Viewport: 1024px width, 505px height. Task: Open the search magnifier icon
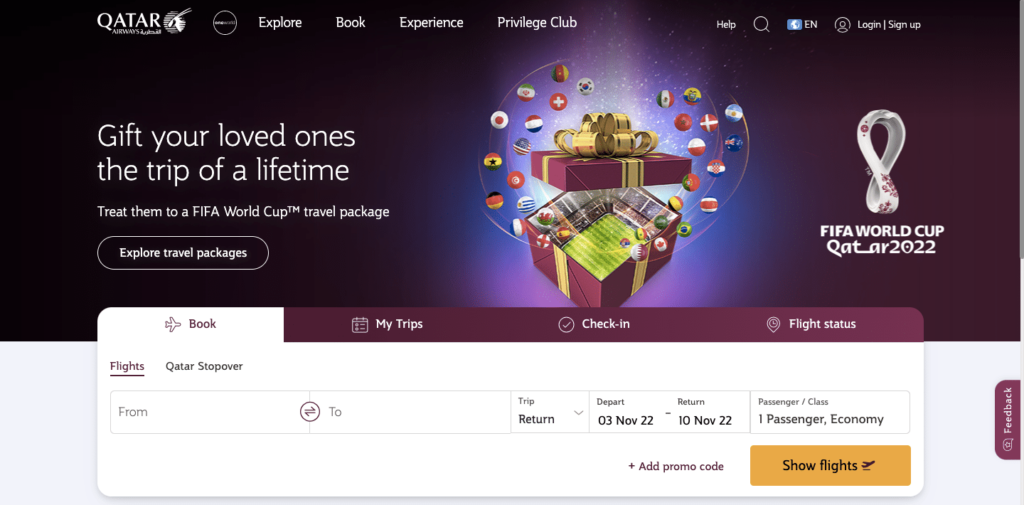pyautogui.click(x=761, y=24)
